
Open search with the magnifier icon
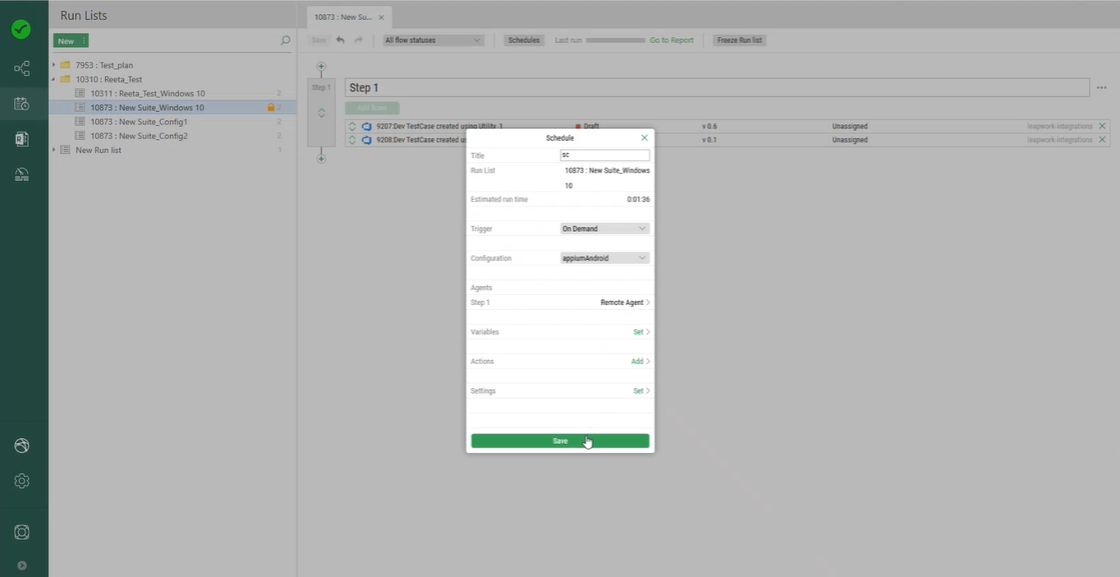pyautogui.click(x=285, y=40)
